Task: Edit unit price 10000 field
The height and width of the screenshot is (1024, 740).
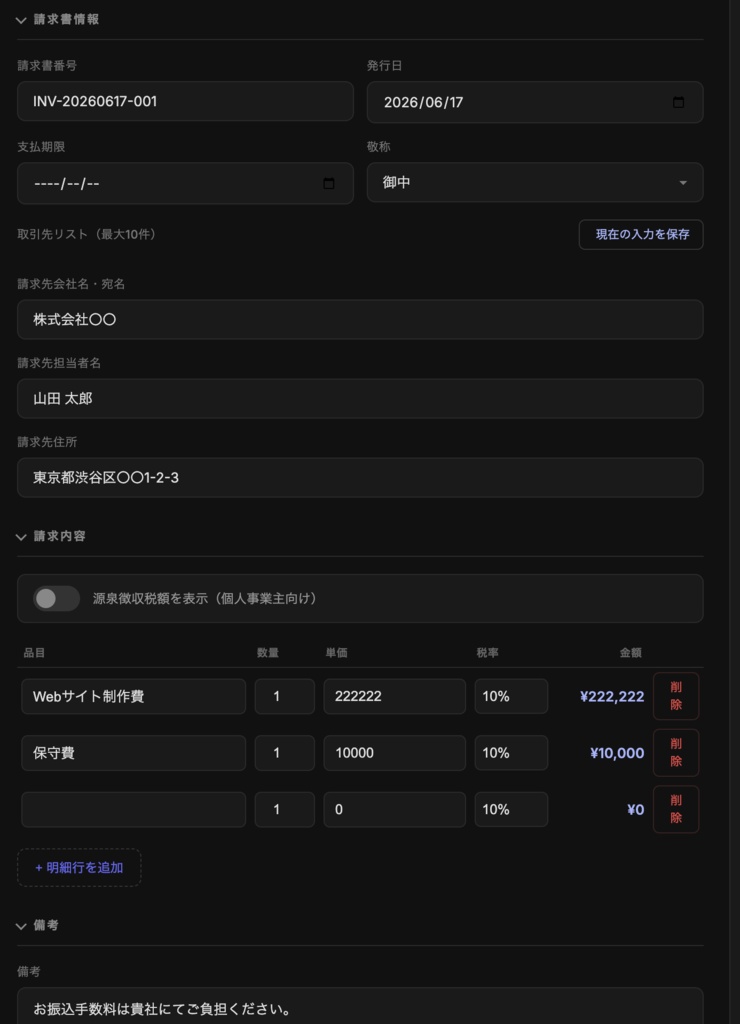Action: 394,752
